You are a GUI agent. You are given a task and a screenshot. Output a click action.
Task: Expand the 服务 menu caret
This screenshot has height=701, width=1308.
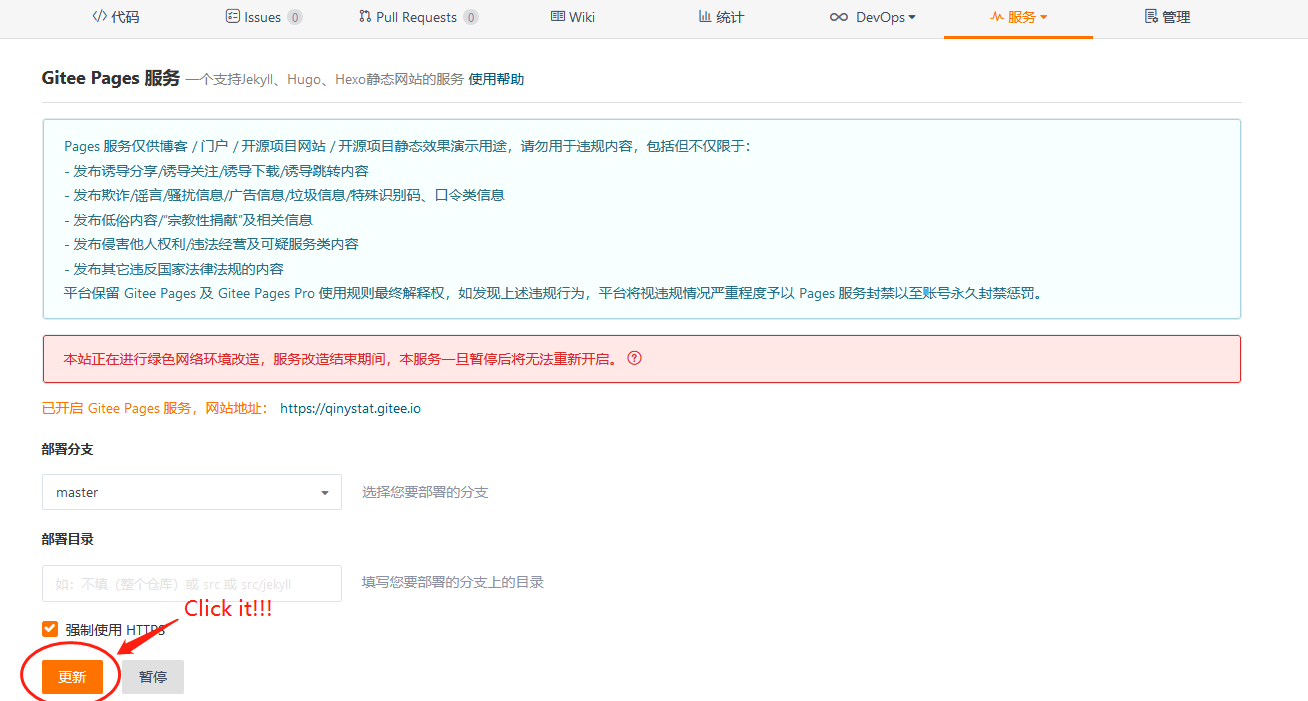pos(1044,17)
